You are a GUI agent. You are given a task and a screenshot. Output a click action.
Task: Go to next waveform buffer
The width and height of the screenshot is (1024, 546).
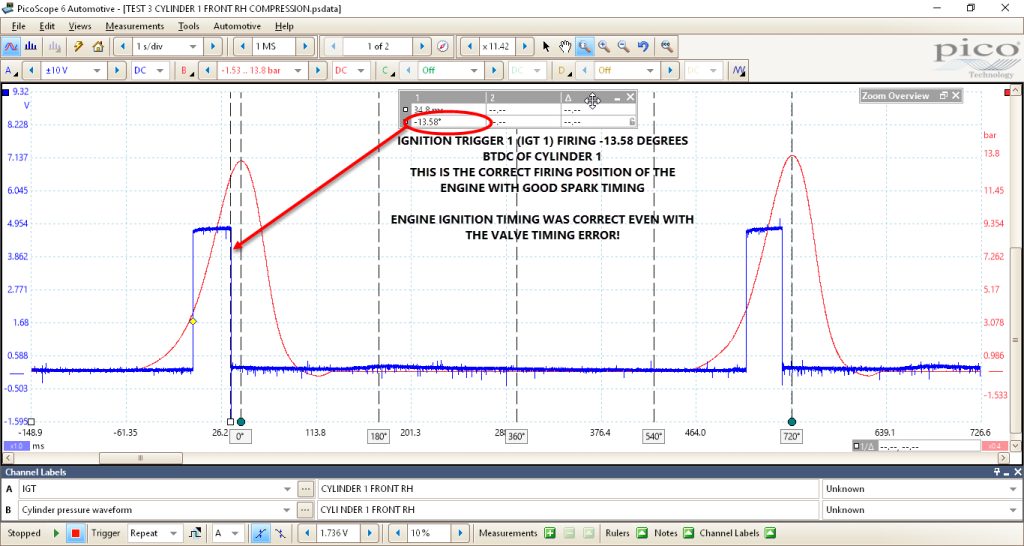coord(422,46)
